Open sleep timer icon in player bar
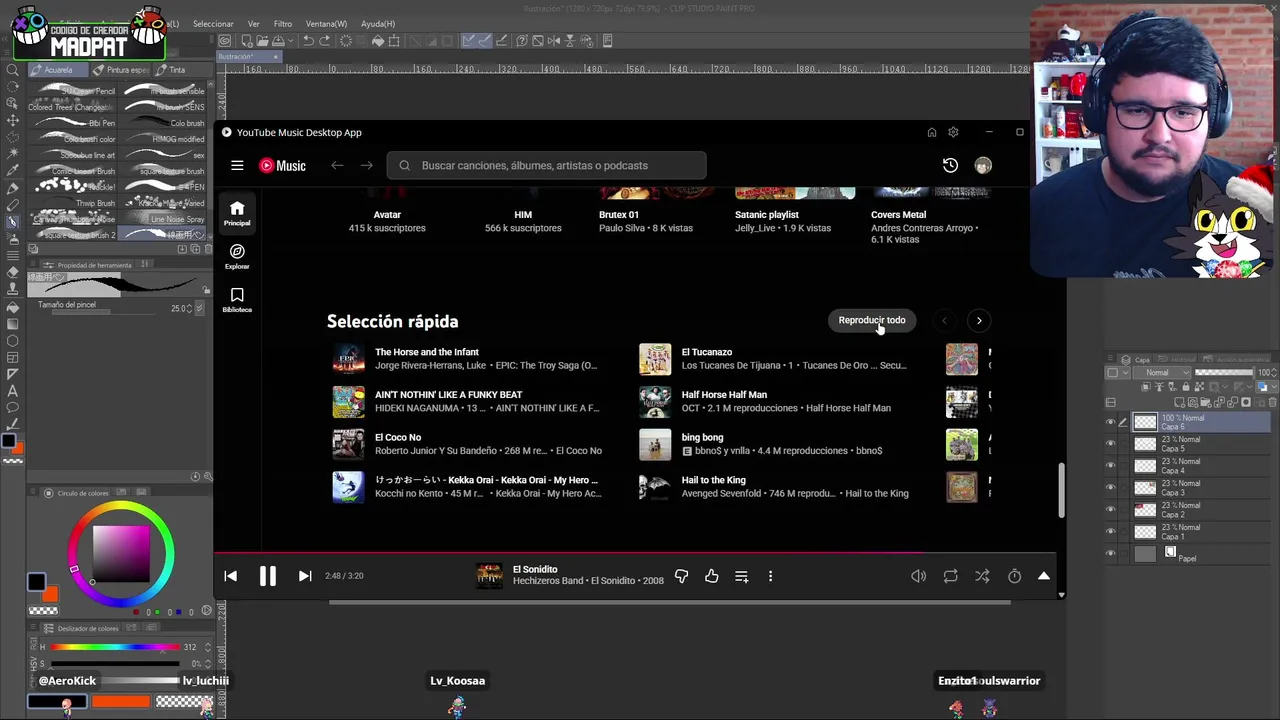 [x=1014, y=576]
